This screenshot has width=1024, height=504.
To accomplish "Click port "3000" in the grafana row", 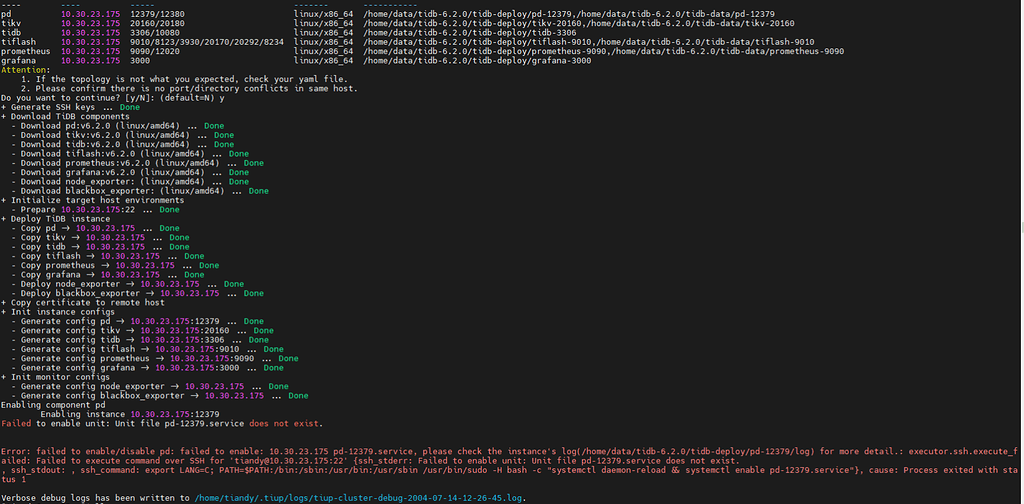I will [140, 61].
